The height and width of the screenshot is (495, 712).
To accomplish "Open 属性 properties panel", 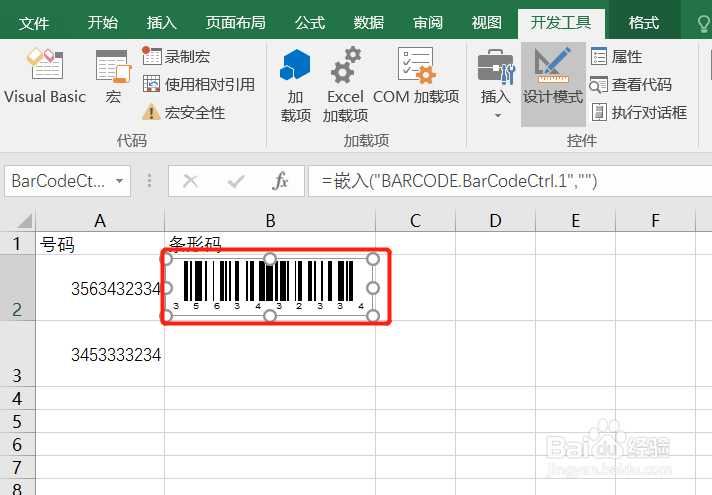I will coord(617,57).
